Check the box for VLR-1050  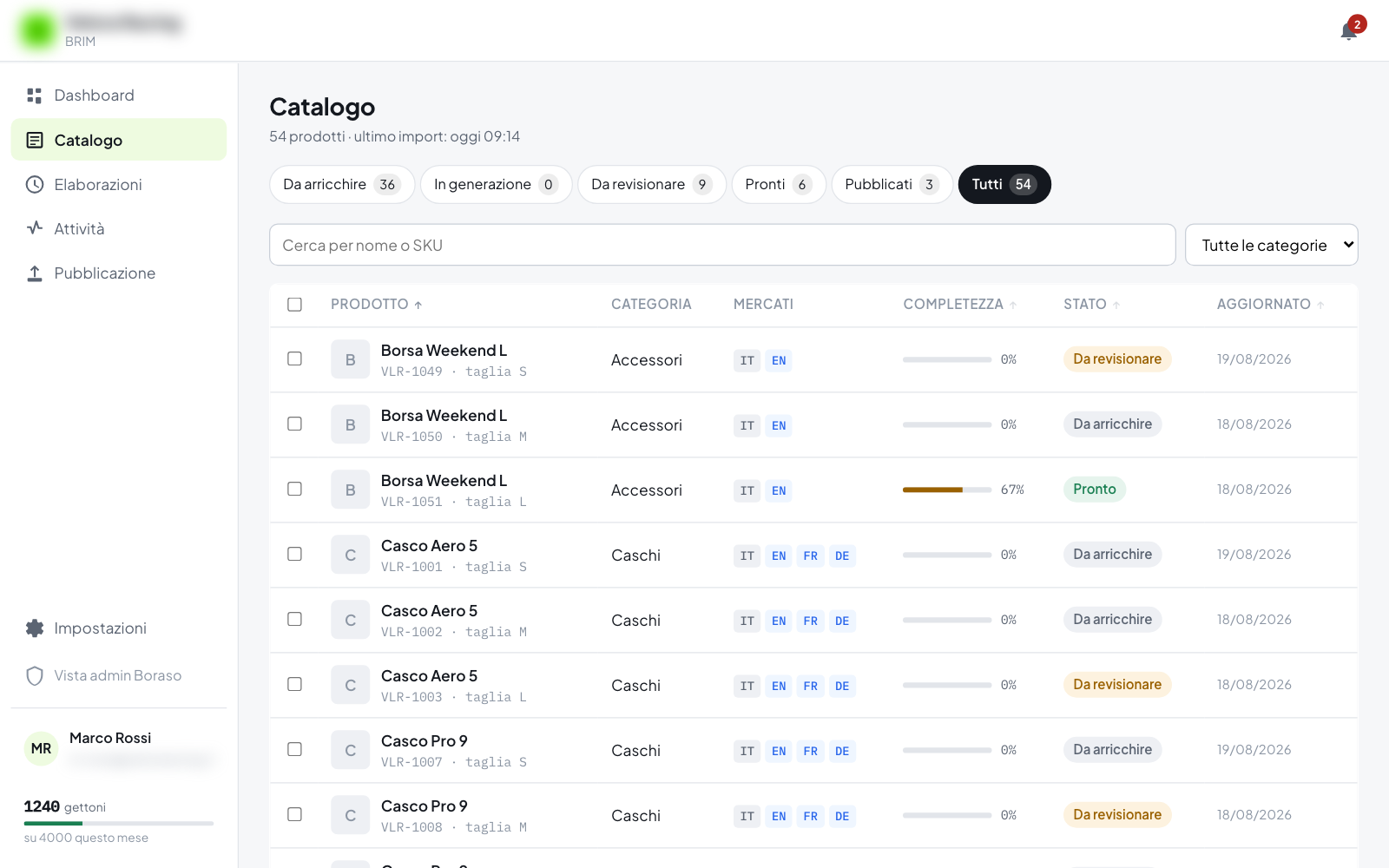pyautogui.click(x=295, y=424)
